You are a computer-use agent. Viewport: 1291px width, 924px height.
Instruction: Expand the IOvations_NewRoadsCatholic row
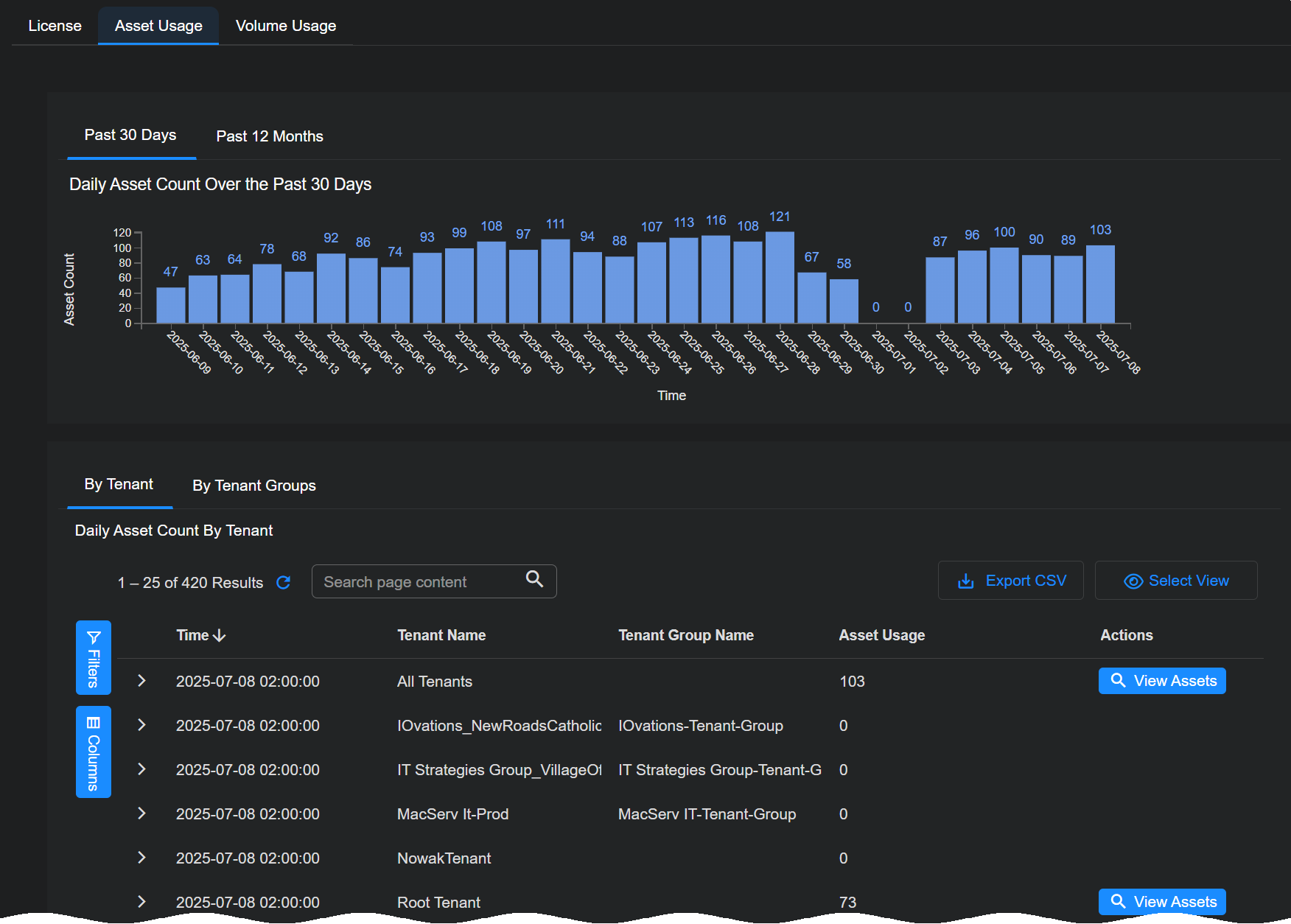[x=141, y=725]
